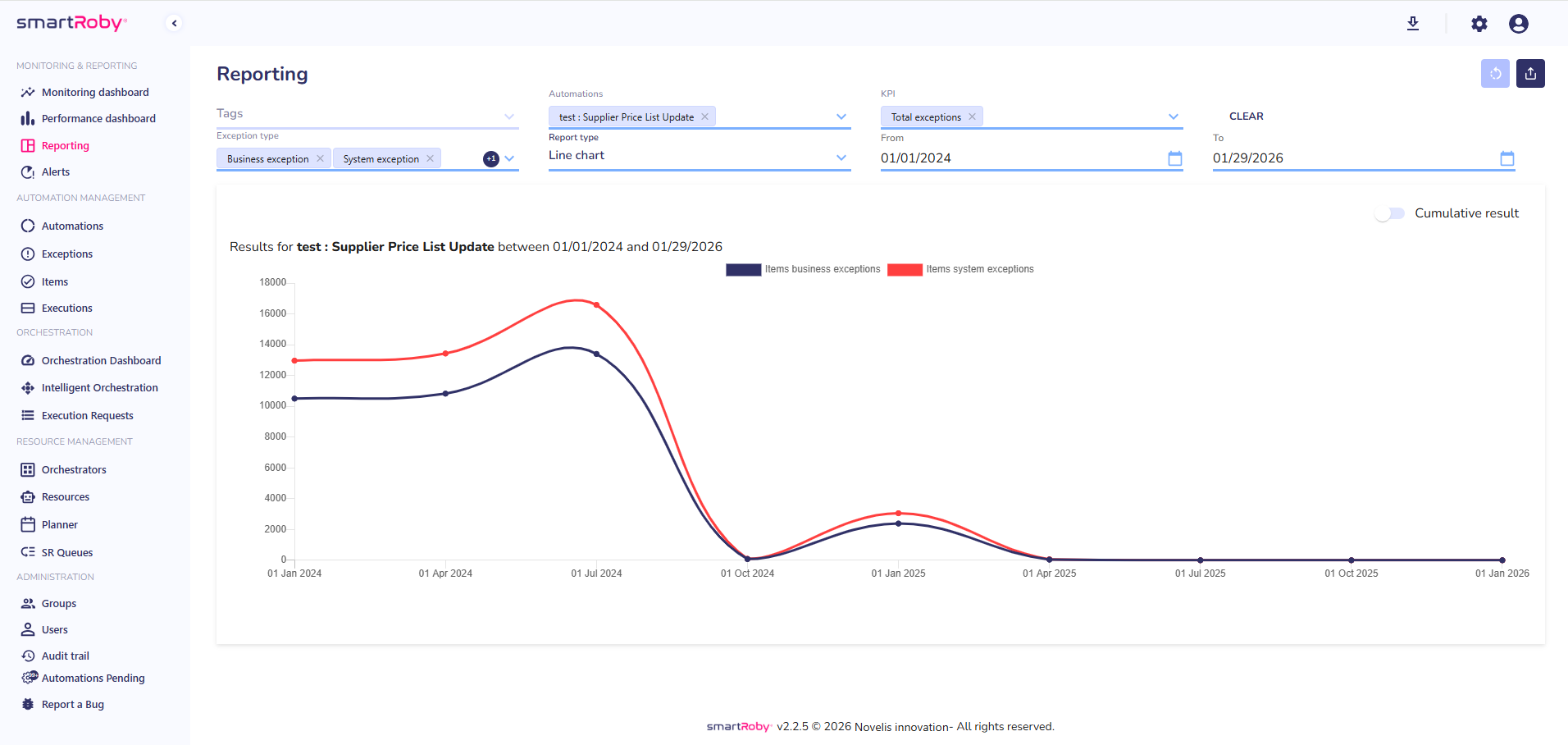Collapse the sidebar with the arrow icon

click(x=174, y=23)
